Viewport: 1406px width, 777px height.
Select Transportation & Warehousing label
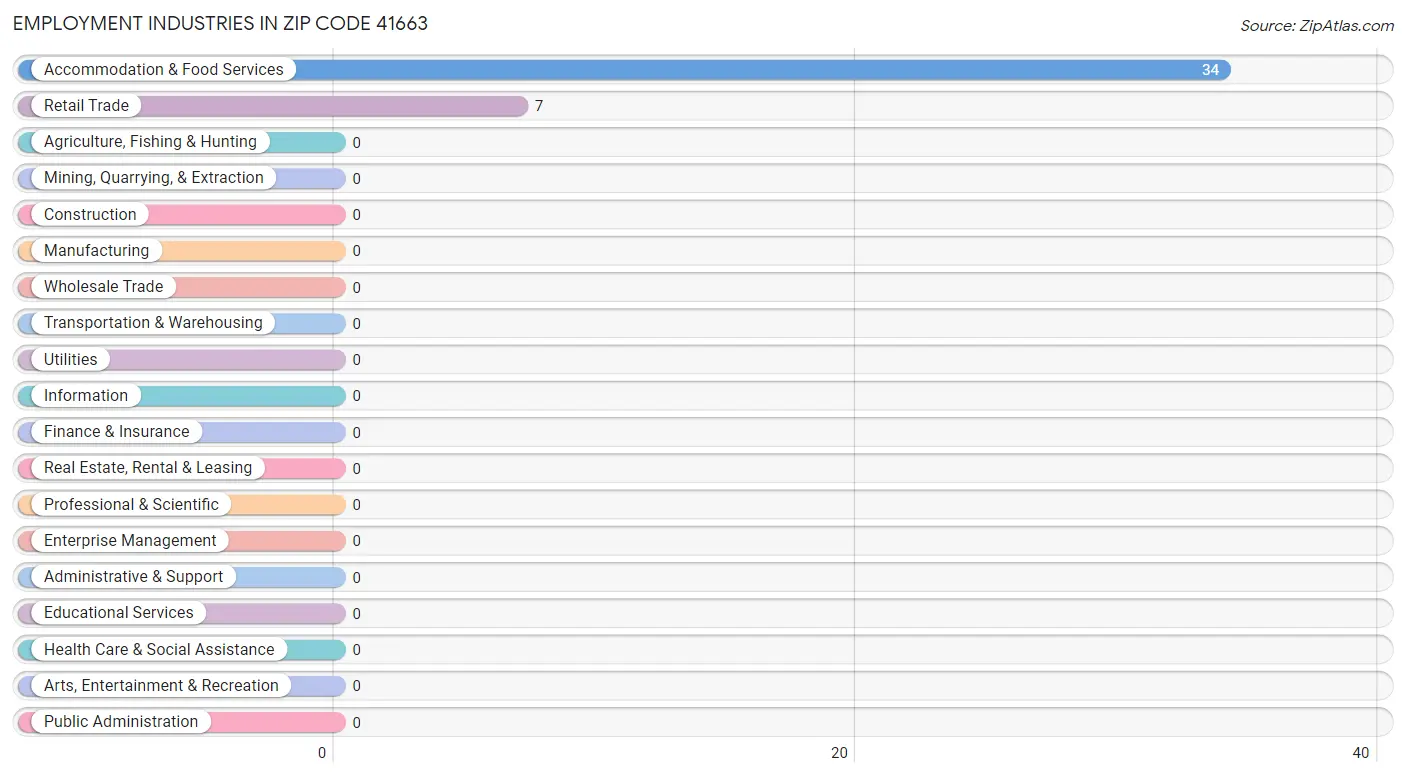coord(153,323)
